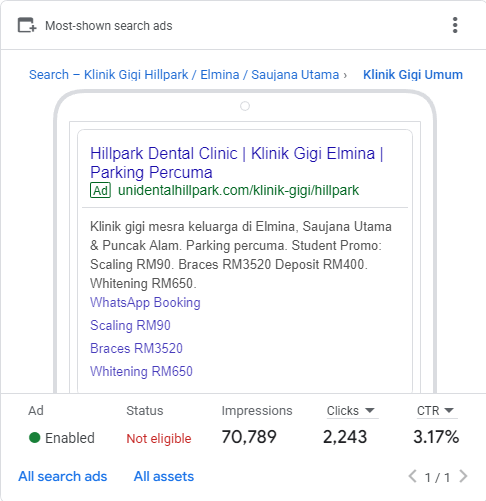Click the green Ad badge icon
The height and width of the screenshot is (501, 486).
pyautogui.click(x=100, y=190)
